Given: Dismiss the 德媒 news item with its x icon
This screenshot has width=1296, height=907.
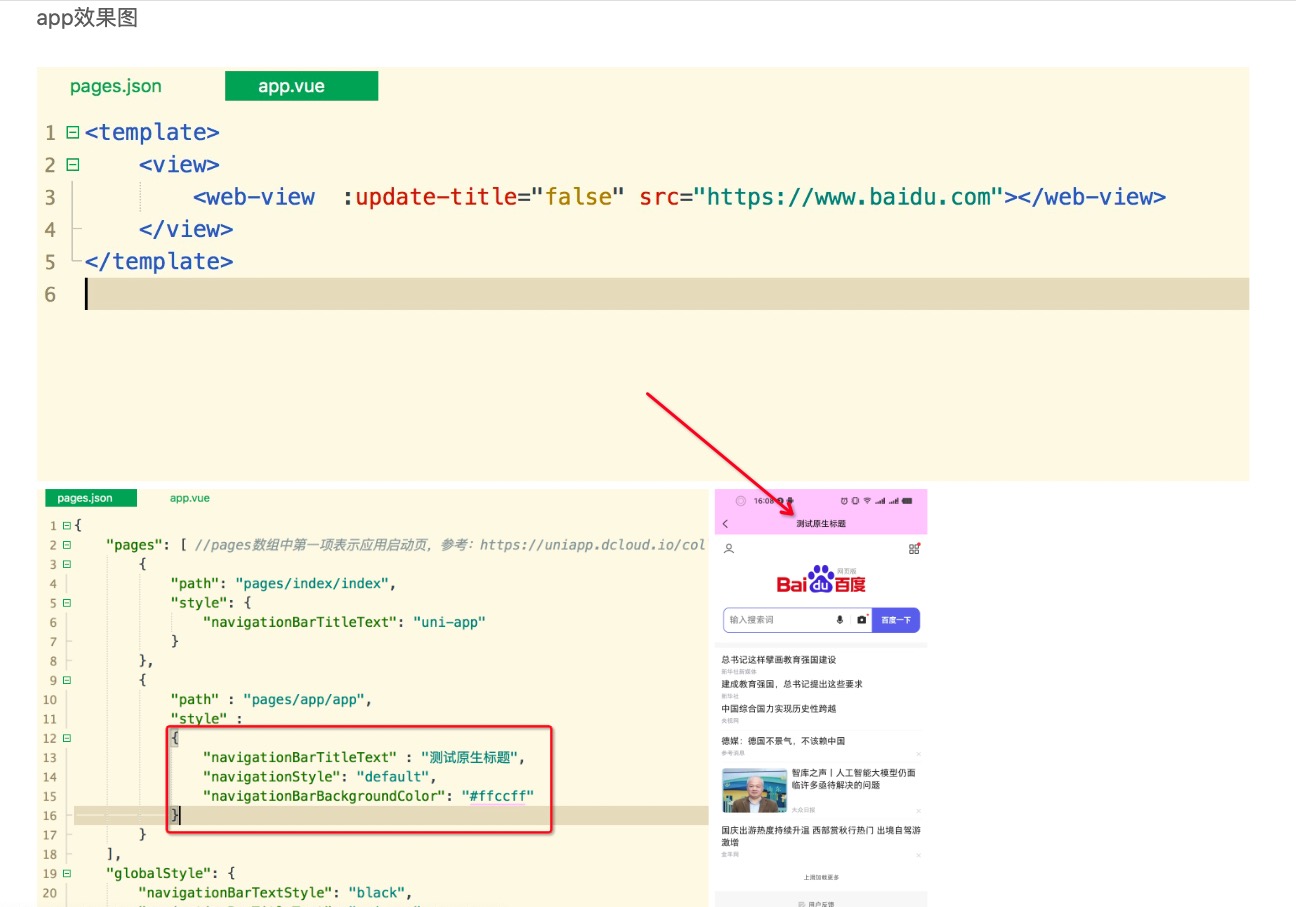Looking at the screenshot, I should point(918,753).
